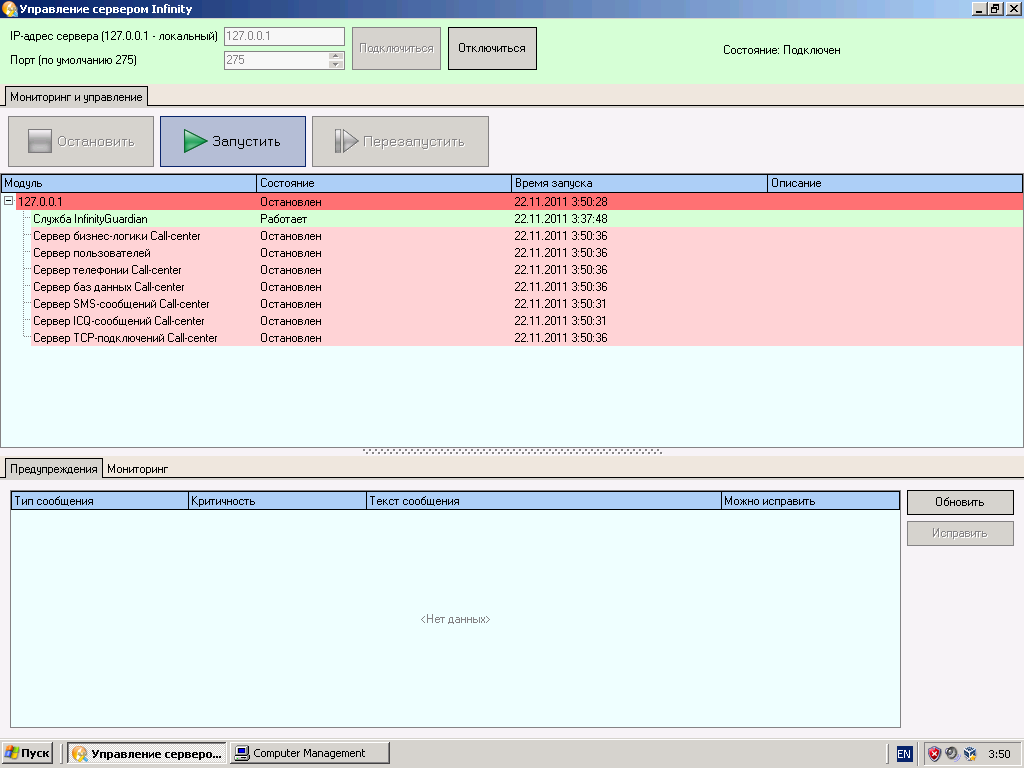Click the taskbar clock showing 3:50
Viewport: 1024px width, 768px height.
point(999,754)
